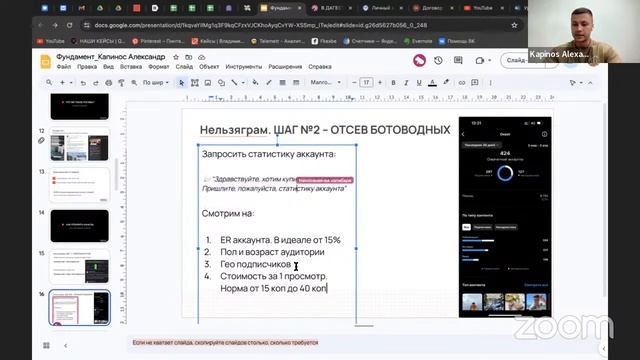Collapse filmstrip with the bottom left arrow
Image resolution: width=640 pixels, height=360 pixels.
click(x=66, y=346)
